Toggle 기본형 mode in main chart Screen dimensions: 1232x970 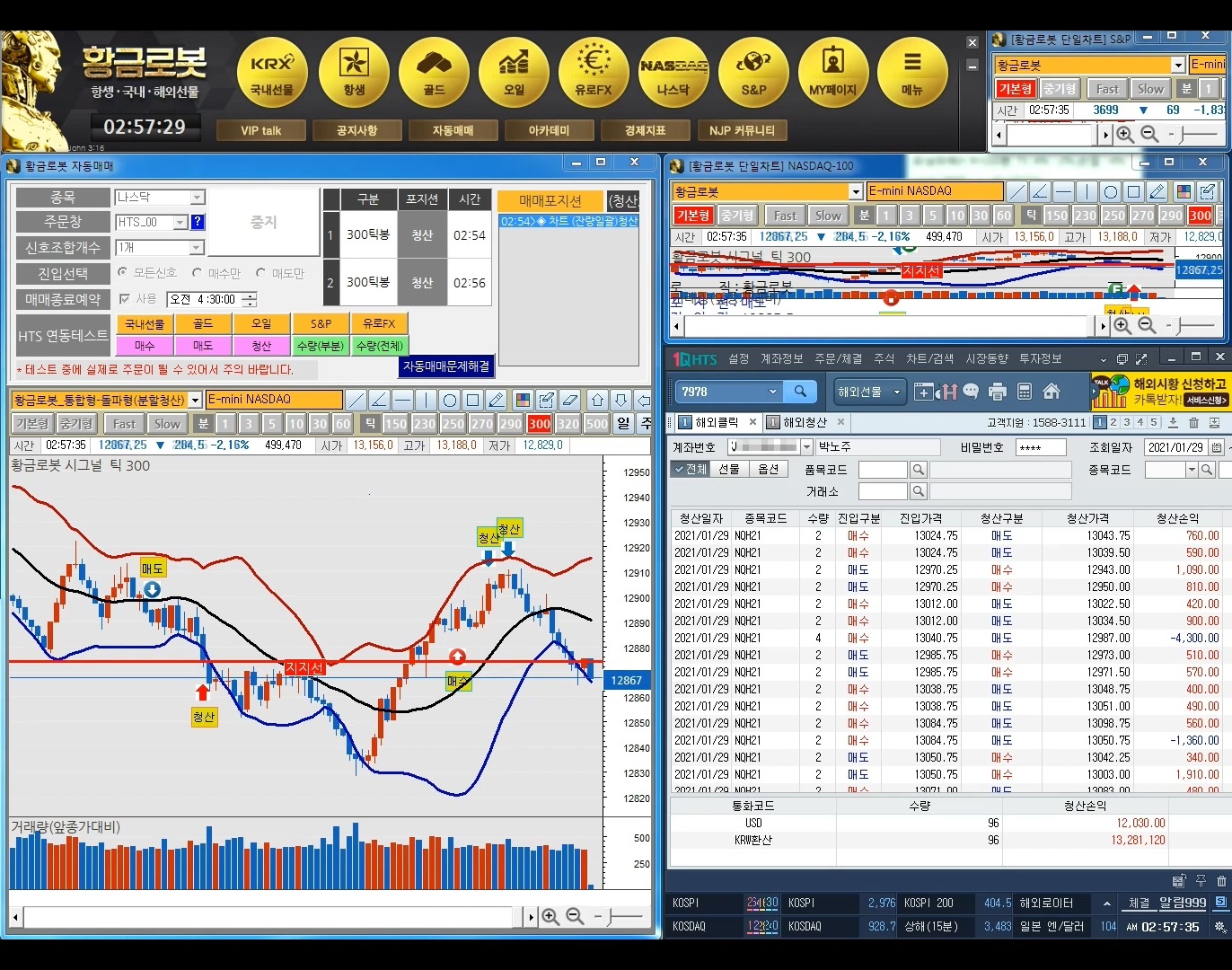tap(31, 423)
